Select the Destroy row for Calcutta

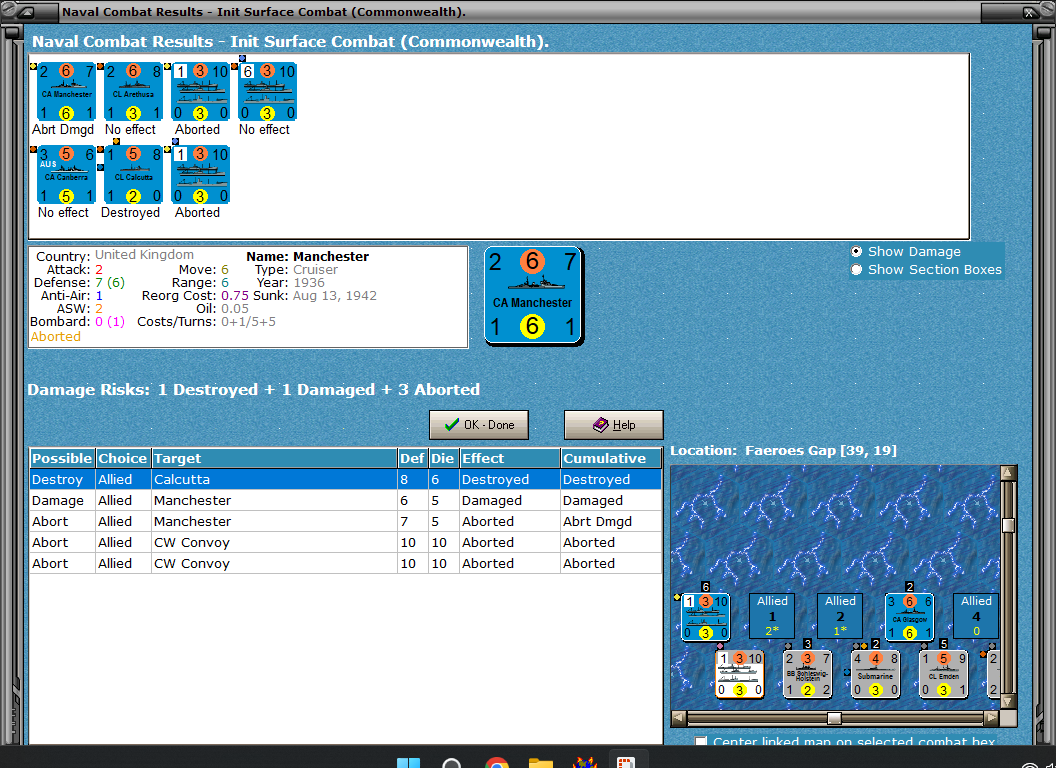(x=345, y=480)
